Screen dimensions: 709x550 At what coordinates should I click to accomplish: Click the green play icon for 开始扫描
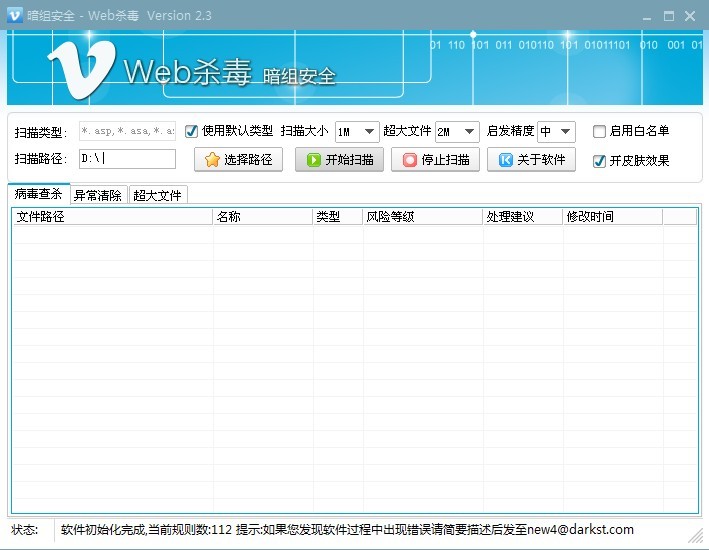pos(313,160)
